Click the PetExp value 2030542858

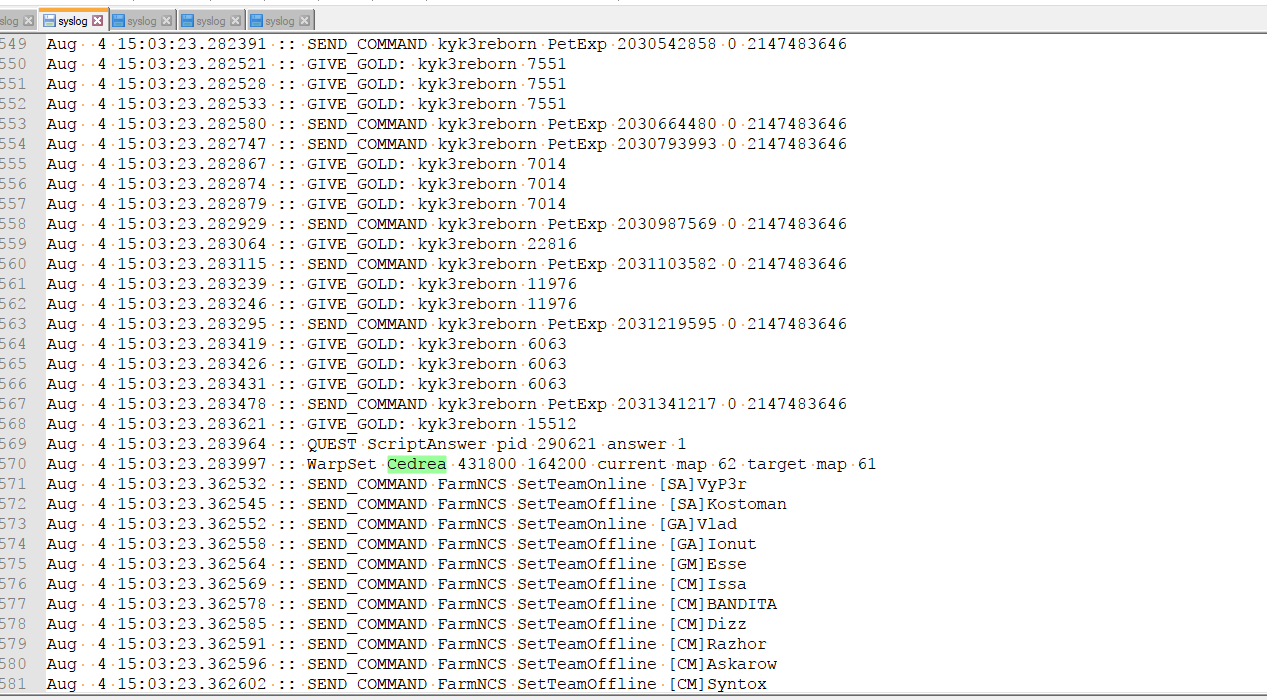coord(667,44)
